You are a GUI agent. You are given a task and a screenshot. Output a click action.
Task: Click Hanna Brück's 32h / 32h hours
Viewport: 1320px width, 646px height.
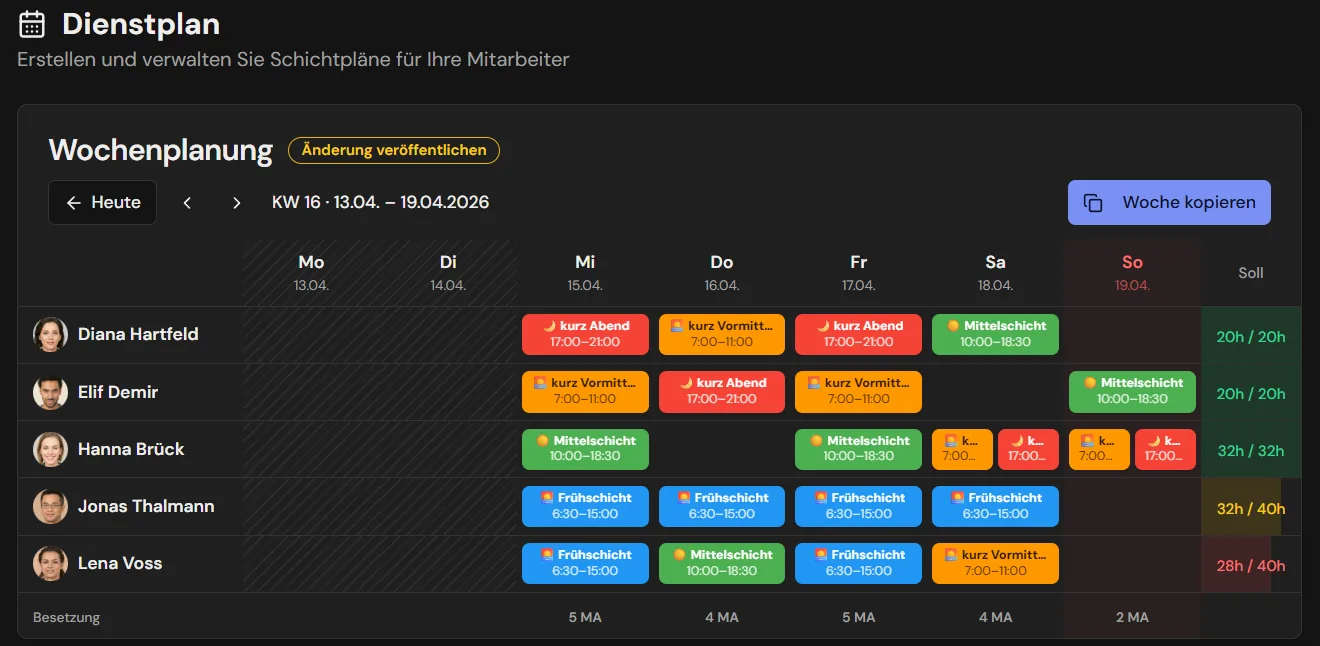pos(1251,451)
